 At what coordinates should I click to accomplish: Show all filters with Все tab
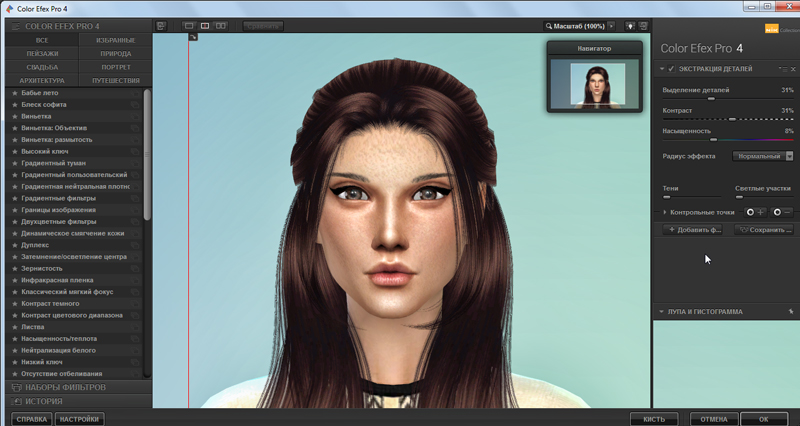tap(42, 40)
